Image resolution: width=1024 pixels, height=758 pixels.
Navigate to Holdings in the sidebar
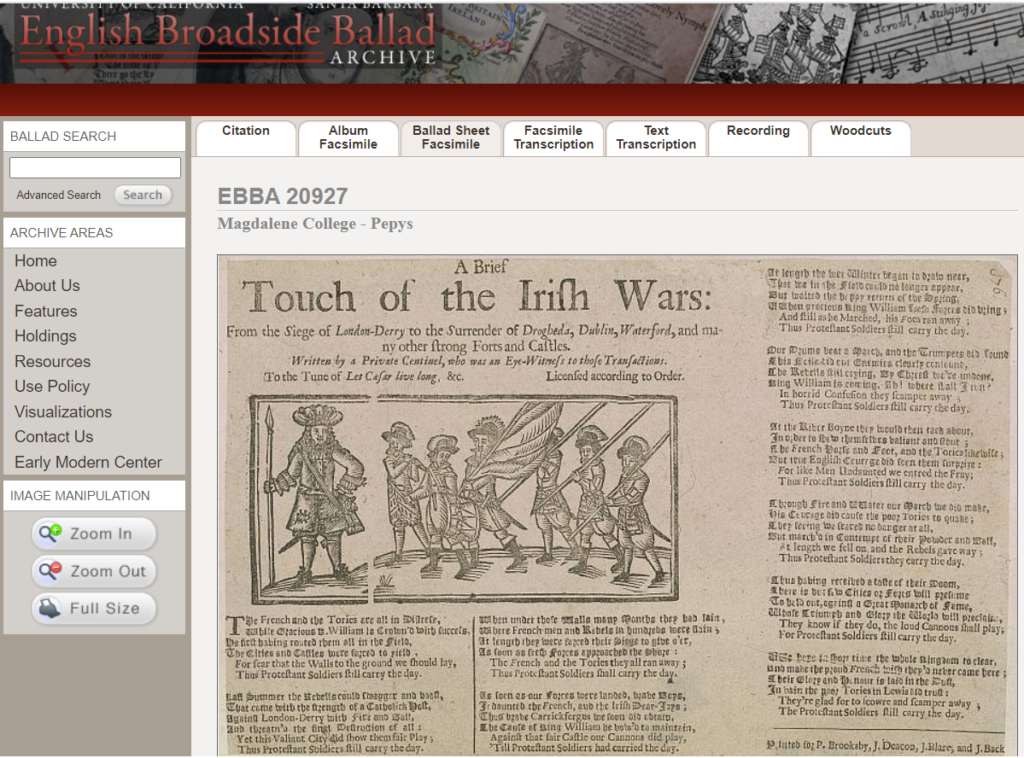pos(45,336)
